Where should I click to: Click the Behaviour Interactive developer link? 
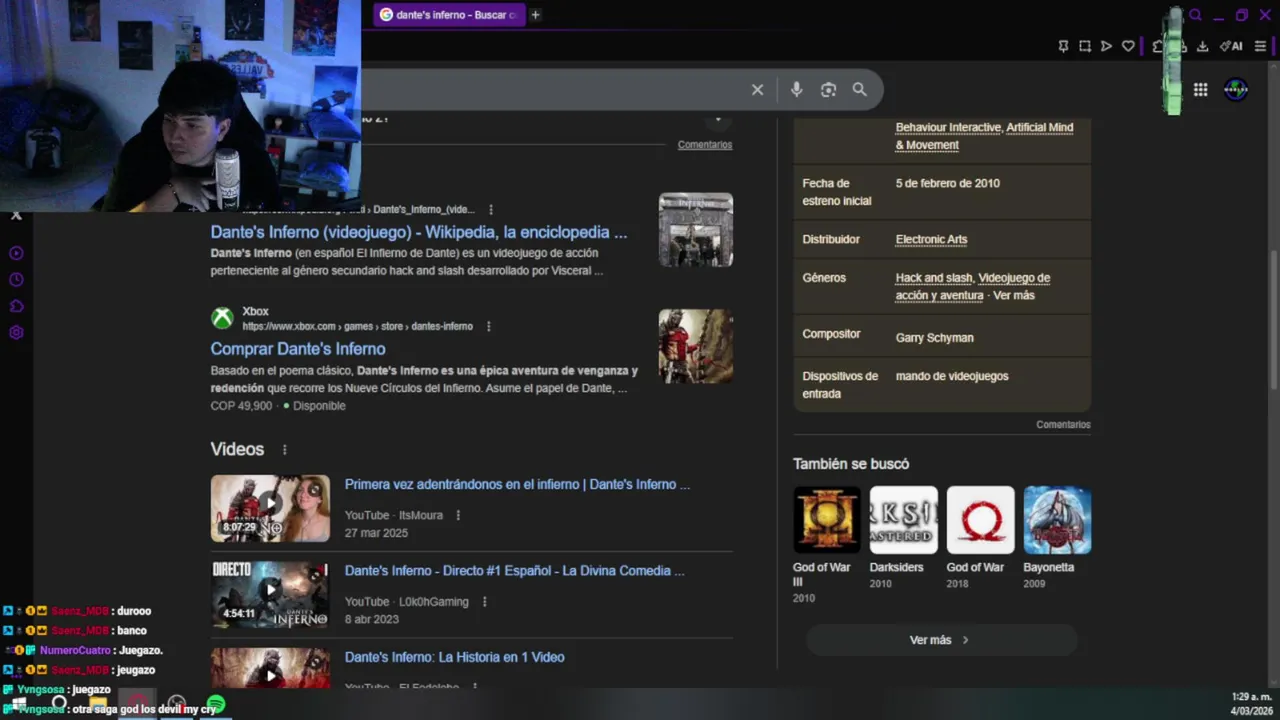tap(948, 127)
